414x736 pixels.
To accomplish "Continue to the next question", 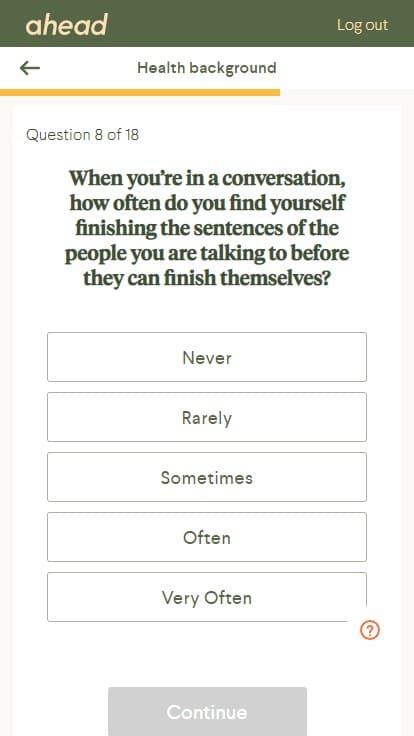I will click(207, 712).
